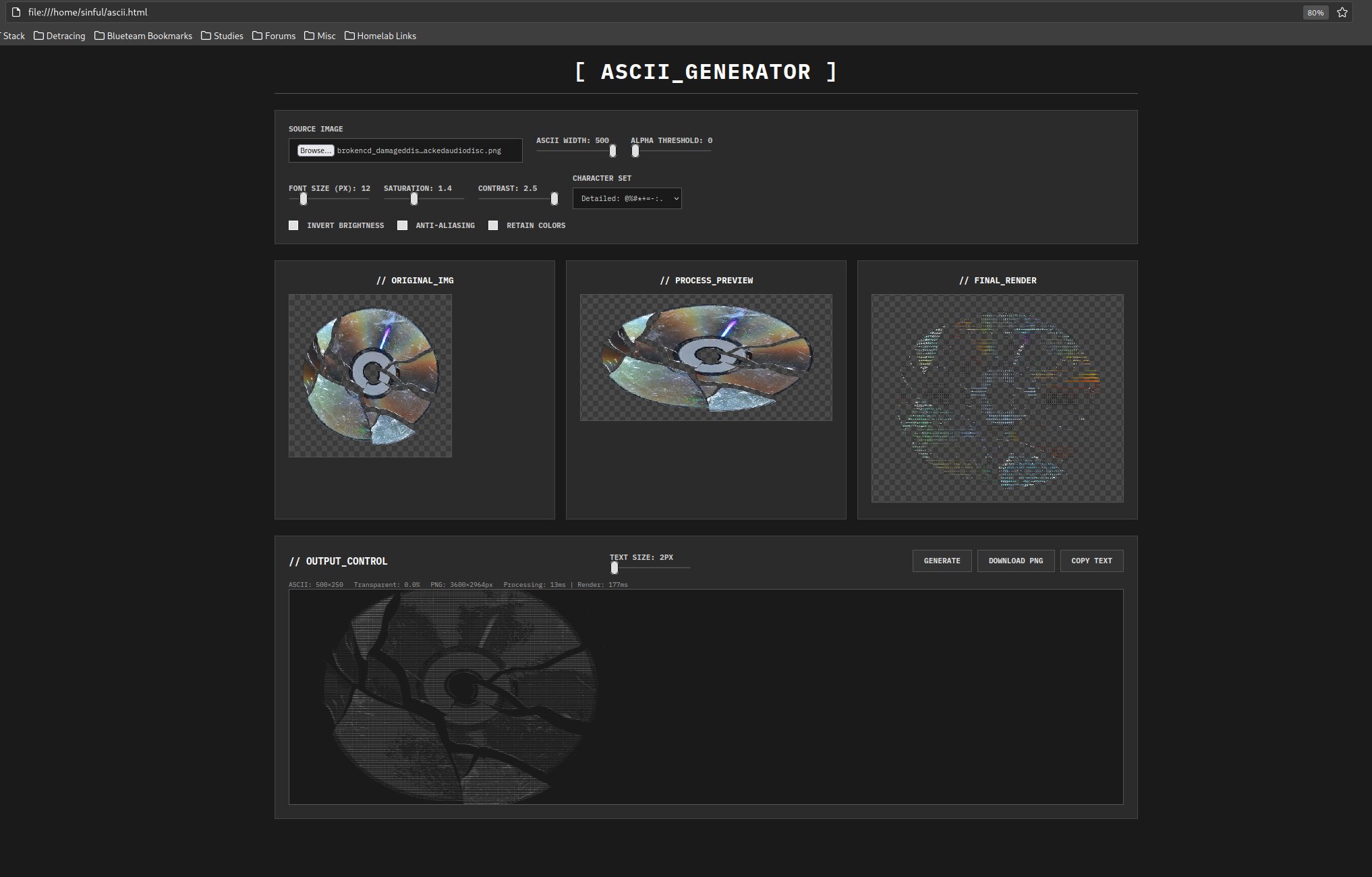Screen dimensions: 1372x877
Task: Click the Download PNG button
Action: pyautogui.click(x=1015, y=561)
